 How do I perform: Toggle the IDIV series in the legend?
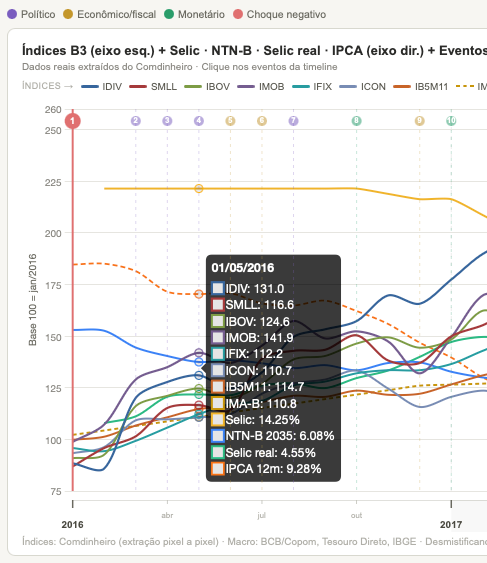(102, 87)
